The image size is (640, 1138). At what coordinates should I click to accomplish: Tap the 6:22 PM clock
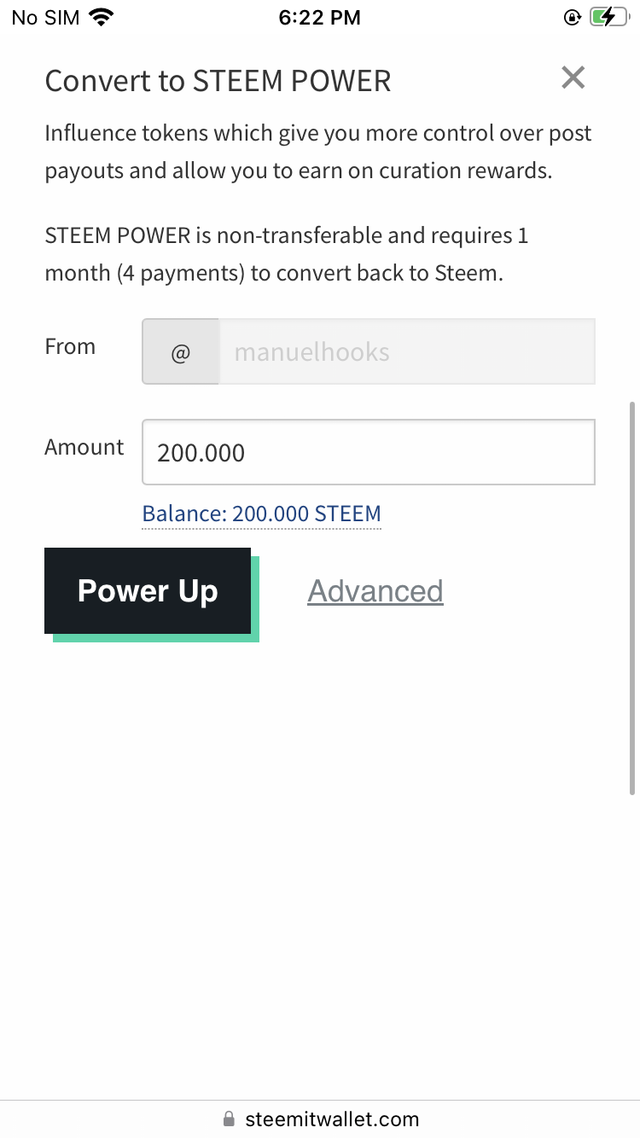pyautogui.click(x=319, y=17)
